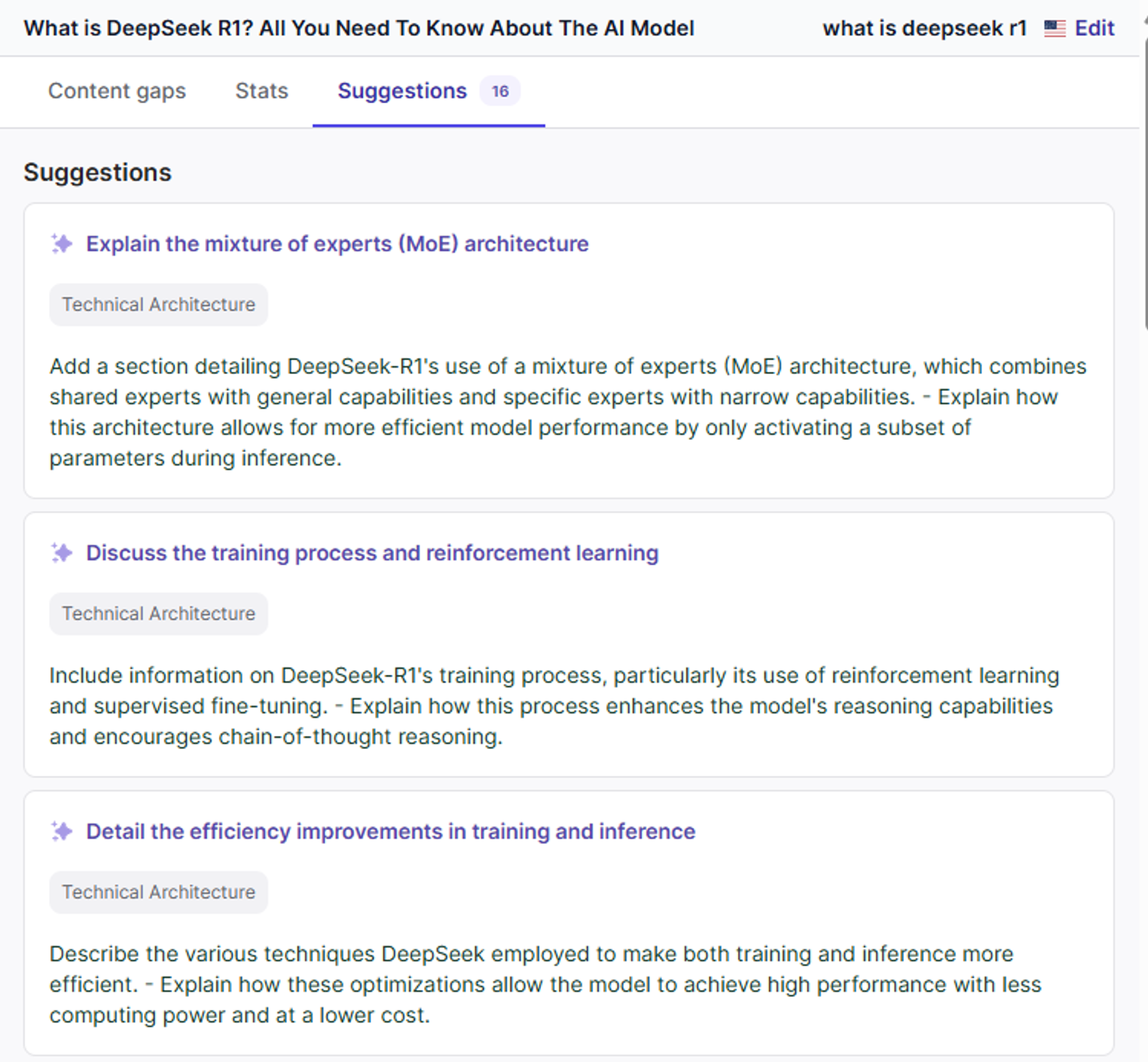Click the article title about DeepSeek R1

click(x=359, y=28)
